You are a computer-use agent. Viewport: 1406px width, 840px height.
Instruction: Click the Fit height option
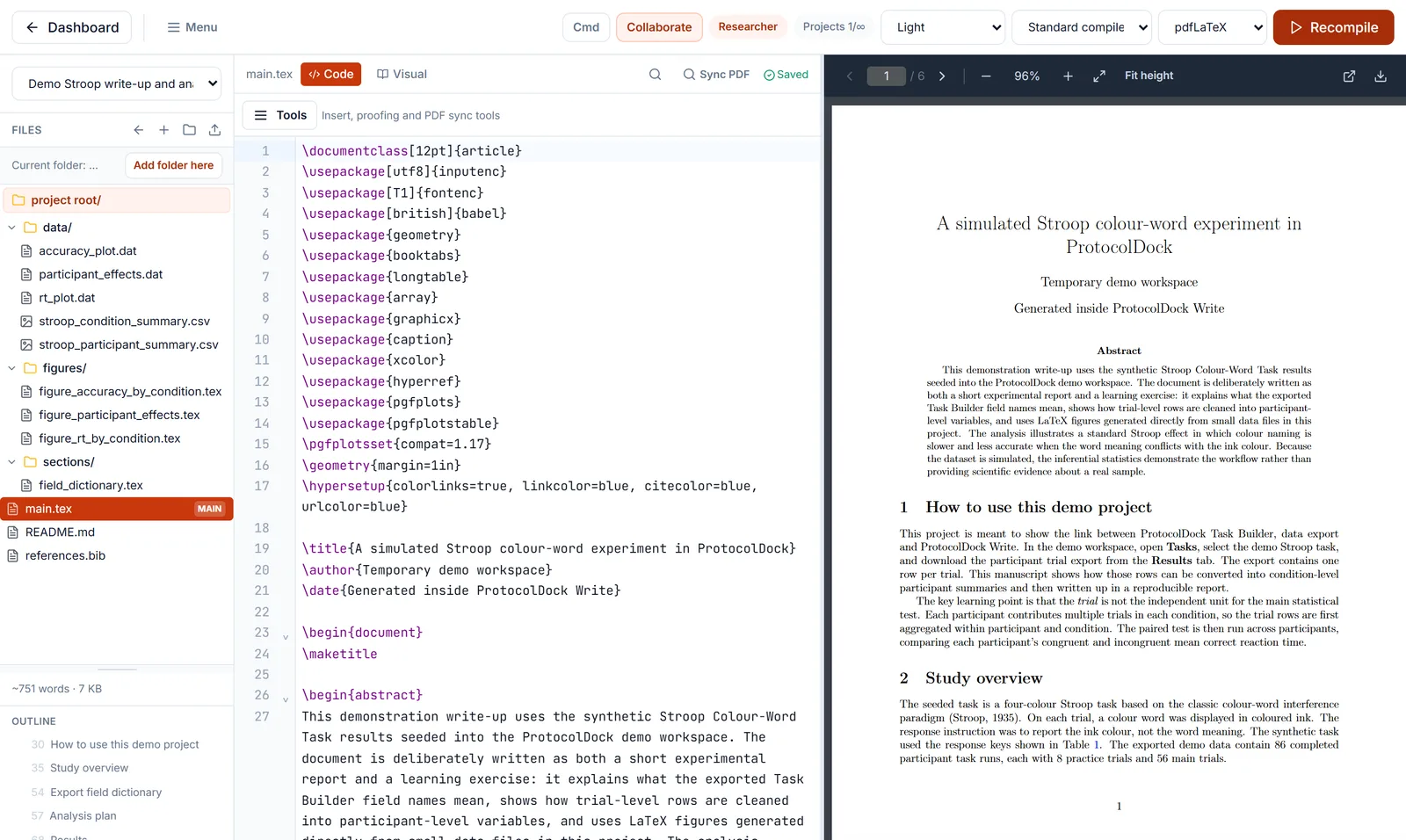pos(1149,76)
